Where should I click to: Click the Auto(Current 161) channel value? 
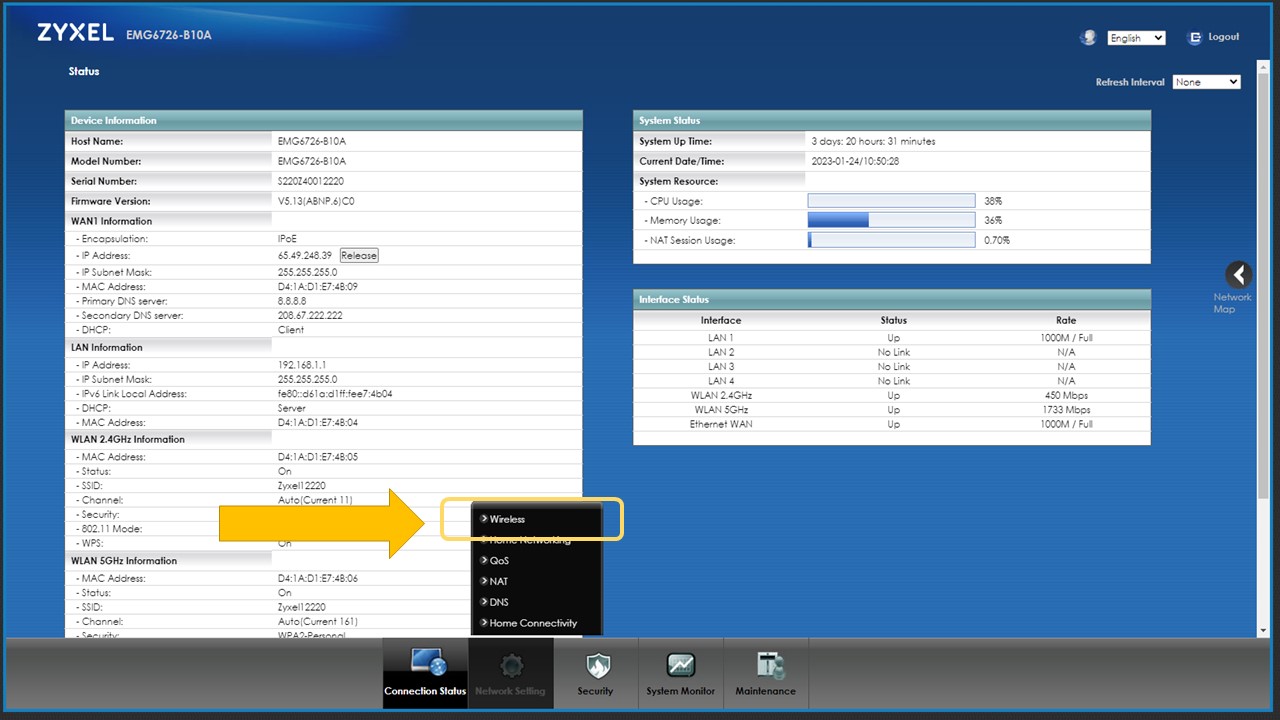click(x=317, y=622)
